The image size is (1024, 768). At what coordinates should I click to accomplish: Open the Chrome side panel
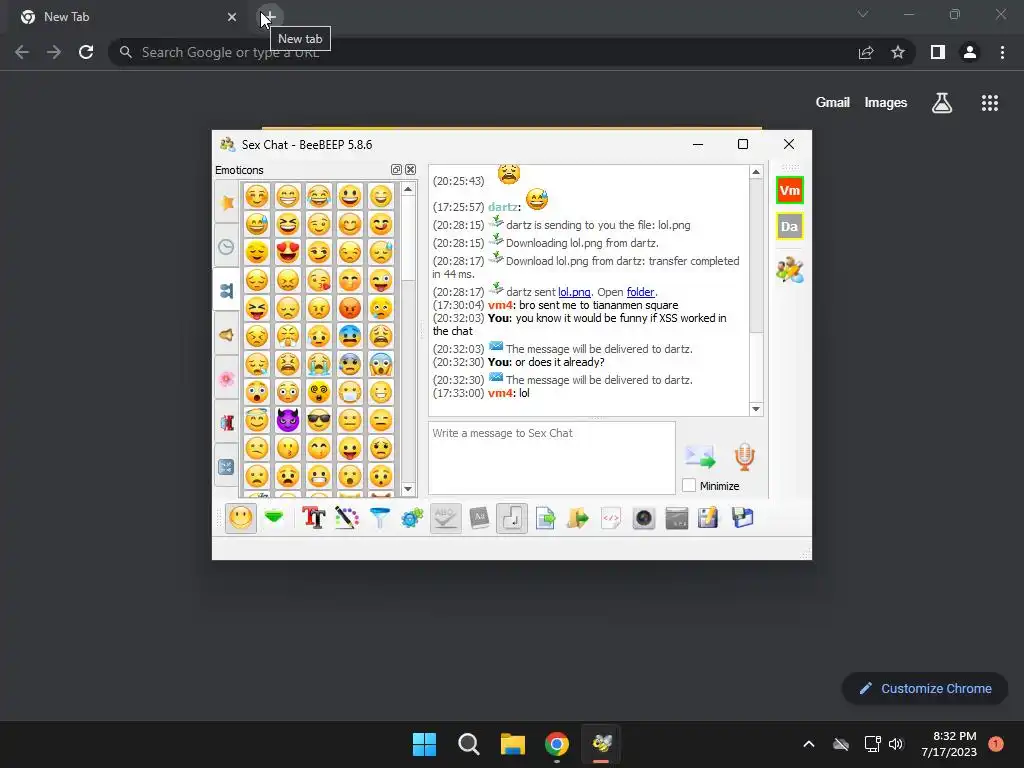(x=938, y=52)
